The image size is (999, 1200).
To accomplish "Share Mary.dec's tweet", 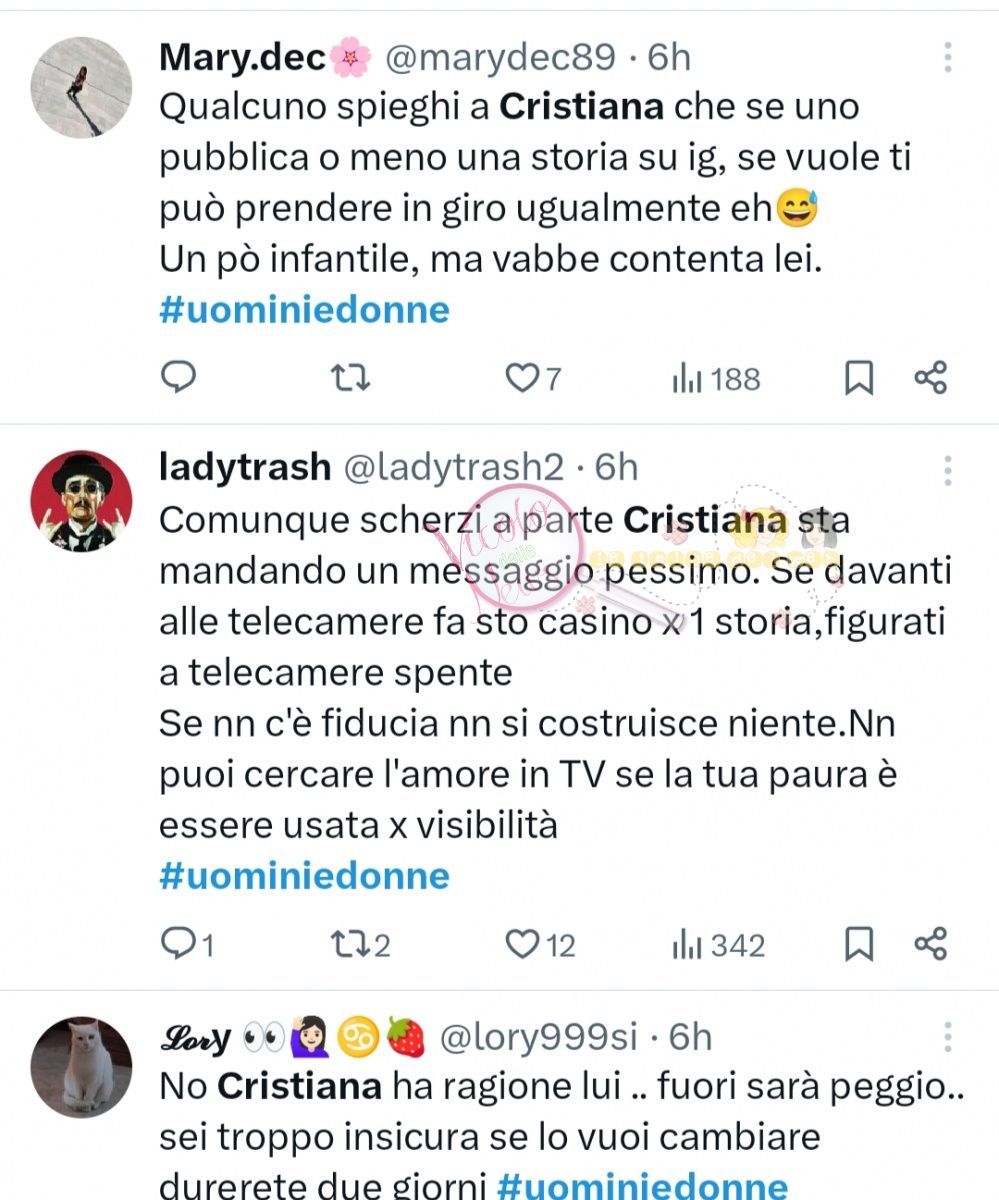I will point(931,378).
